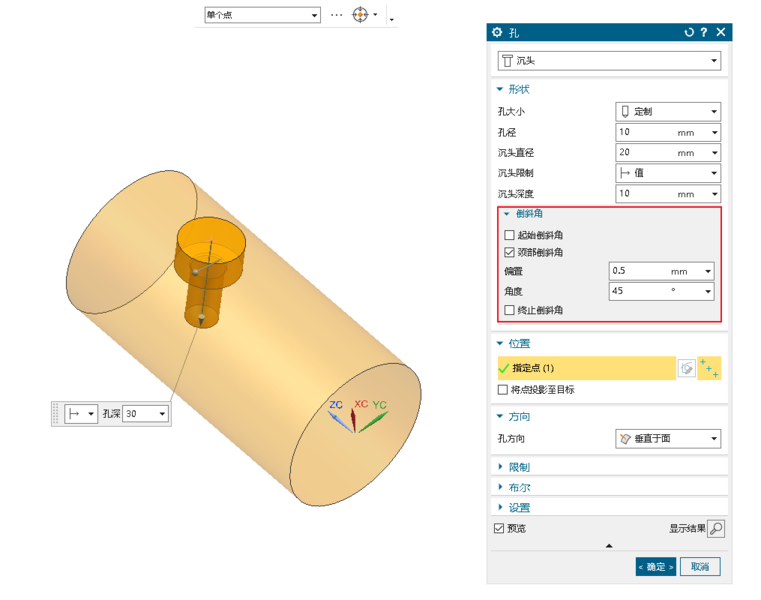Toggle the 预览 preview checkbox

tap(499, 529)
